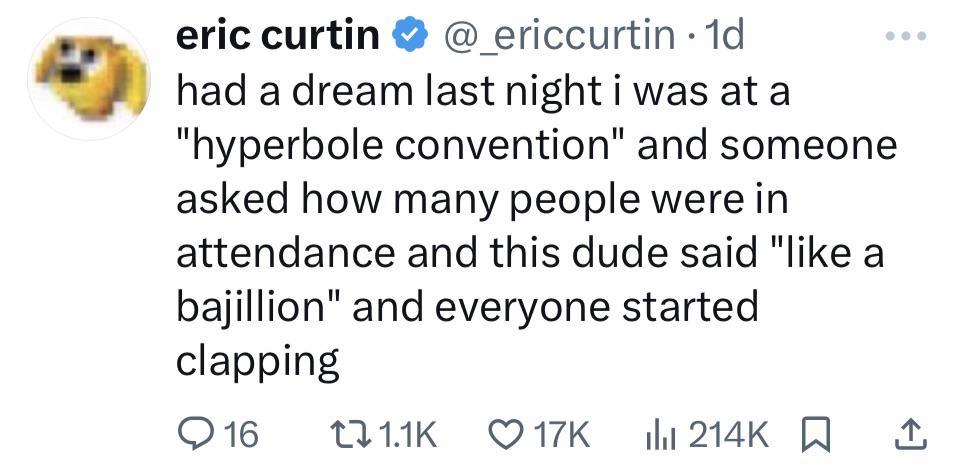Click the word "bajillion" in the tweet
Image resolution: width=960 pixels, height=473 pixels.
pyautogui.click(x=252, y=307)
